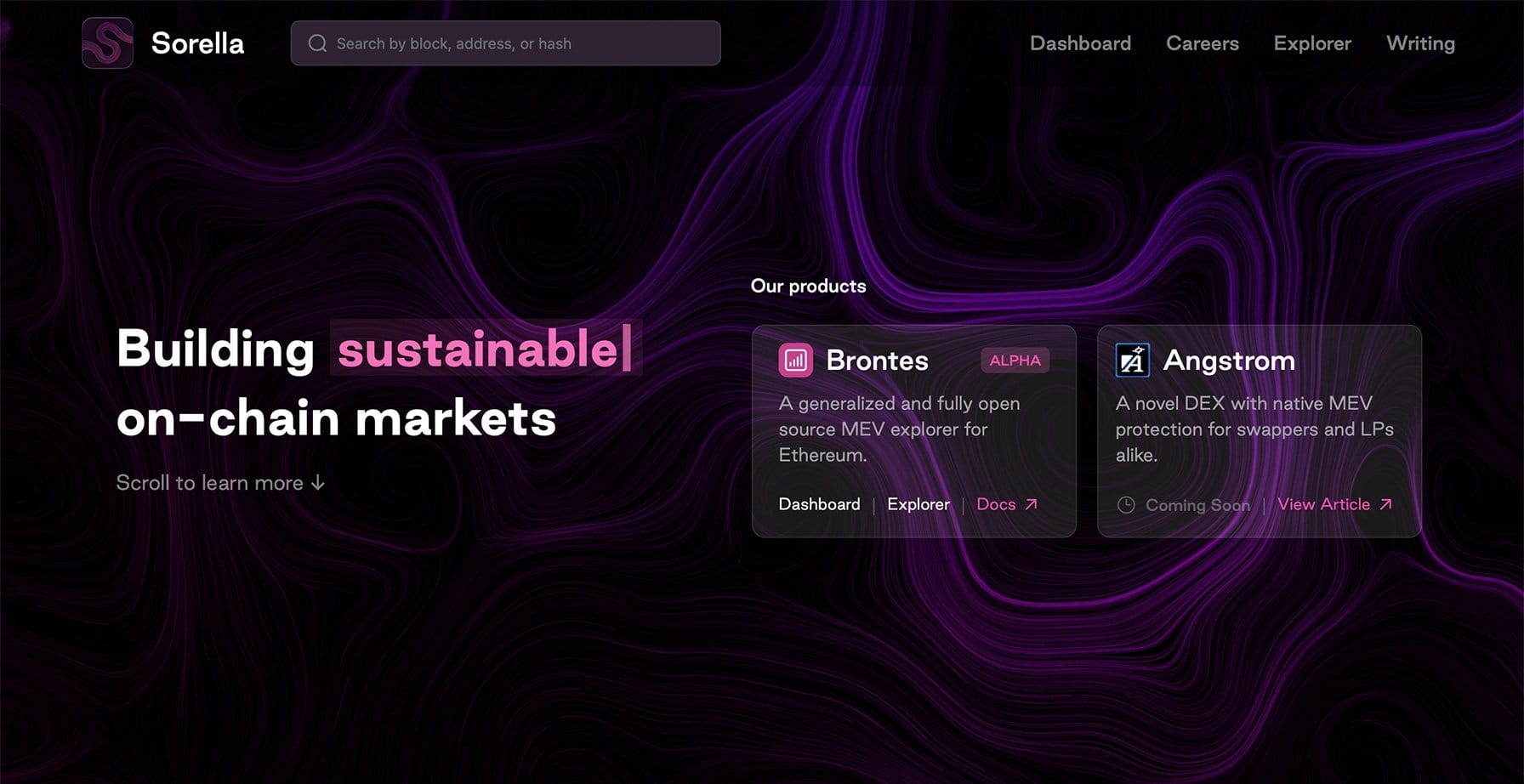Open the Writing page in navigation
The width and height of the screenshot is (1524, 784).
click(1420, 43)
